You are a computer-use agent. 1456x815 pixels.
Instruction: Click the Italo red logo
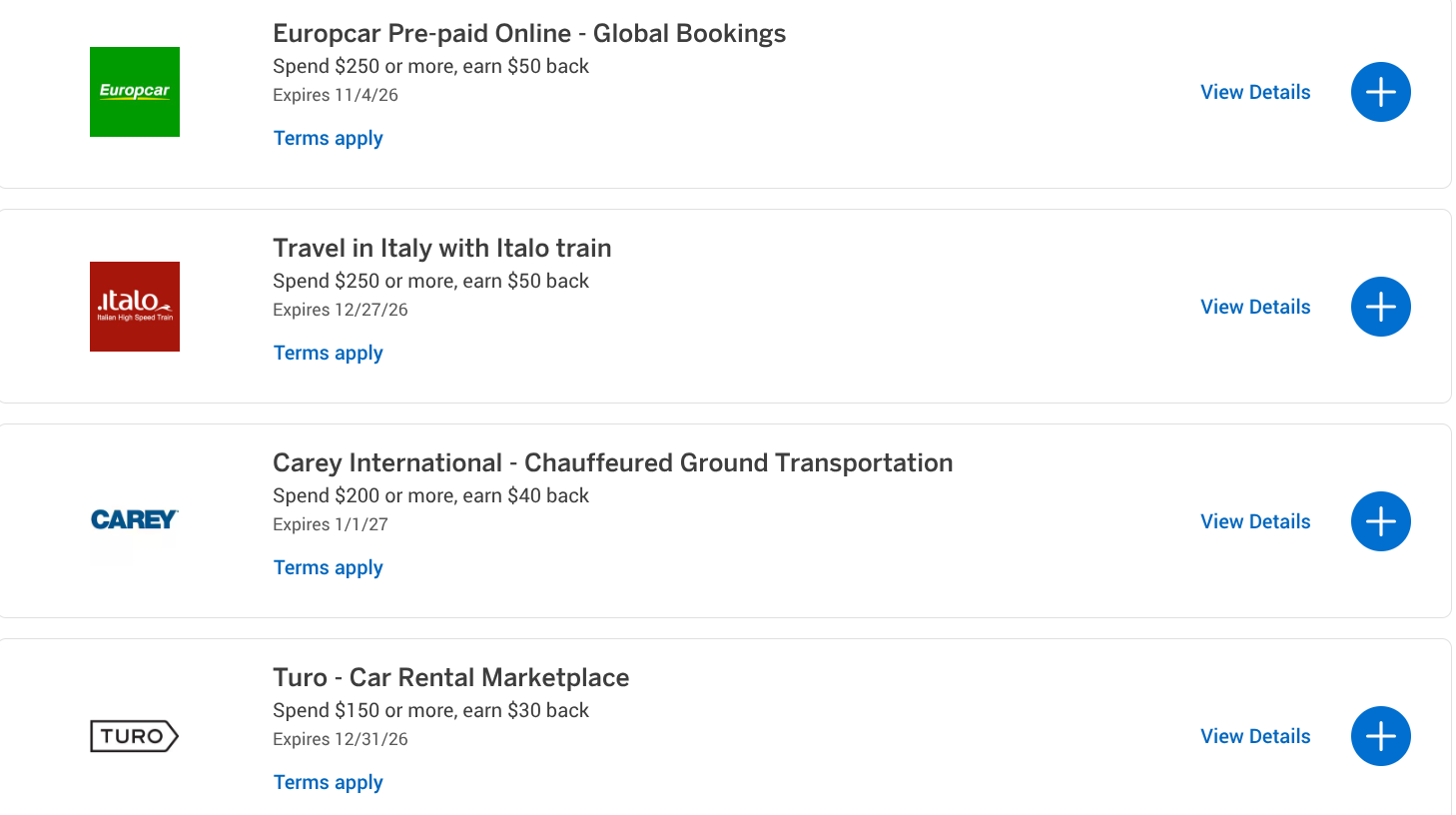tap(135, 307)
